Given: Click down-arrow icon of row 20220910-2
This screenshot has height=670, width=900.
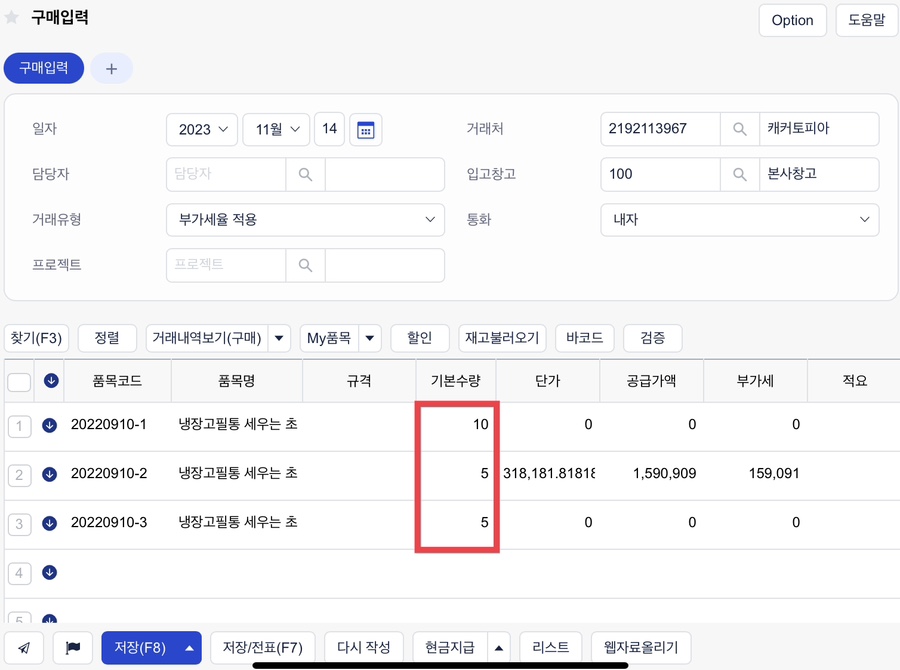Looking at the screenshot, I should point(49,474).
